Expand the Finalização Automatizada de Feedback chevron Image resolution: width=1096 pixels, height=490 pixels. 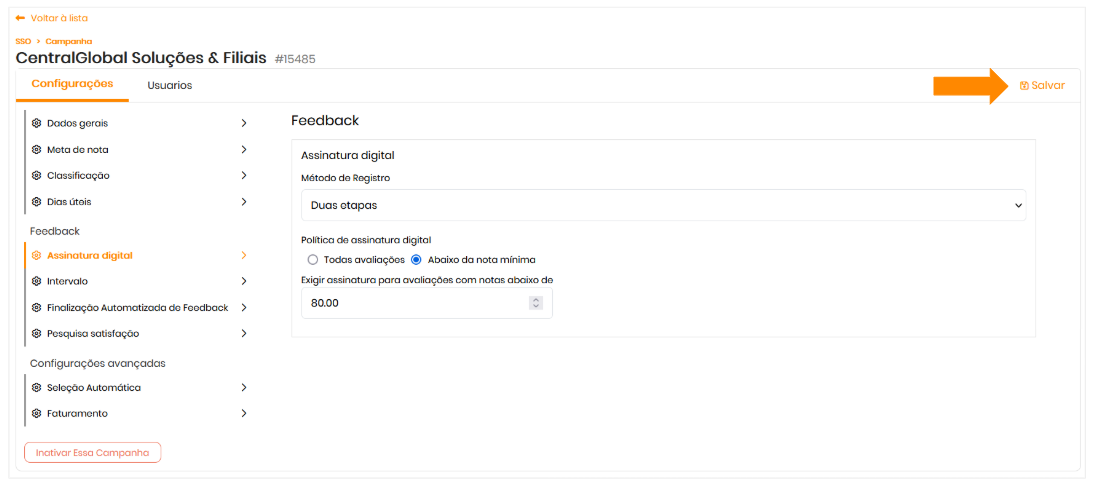pos(244,308)
